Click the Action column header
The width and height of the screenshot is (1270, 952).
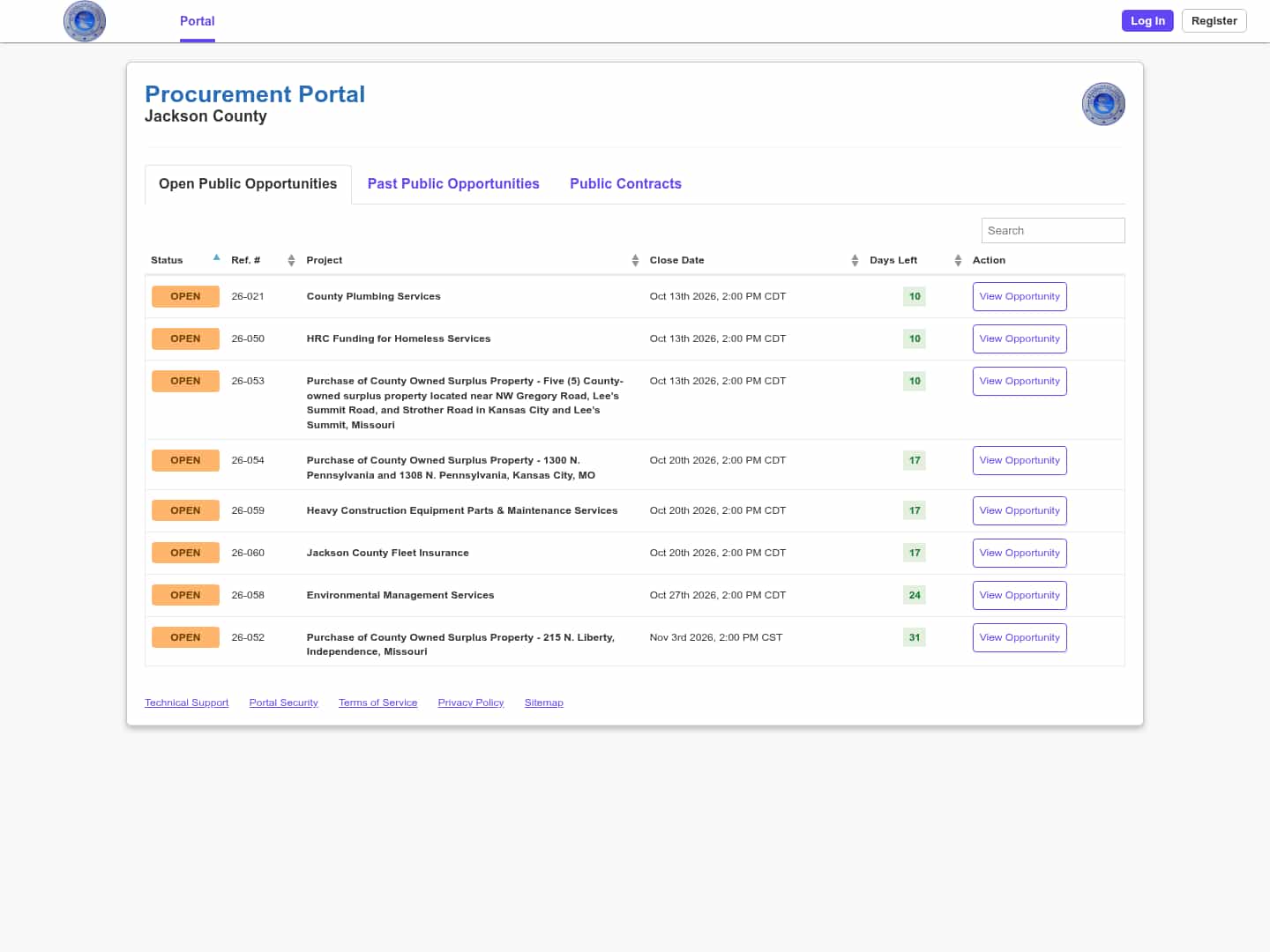[x=989, y=261]
